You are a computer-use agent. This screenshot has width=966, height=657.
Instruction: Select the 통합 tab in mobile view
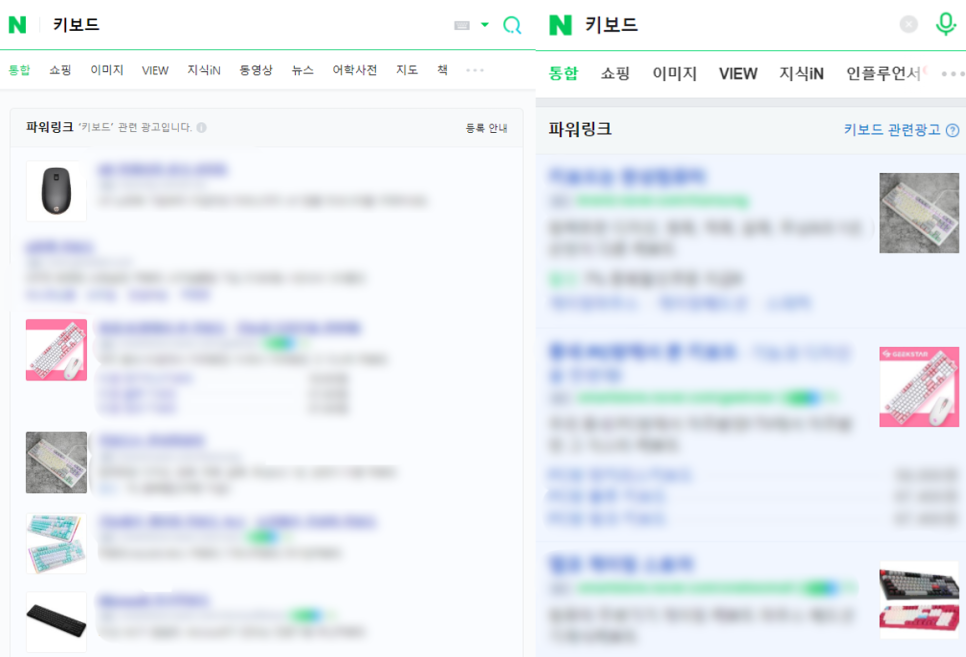coord(563,73)
